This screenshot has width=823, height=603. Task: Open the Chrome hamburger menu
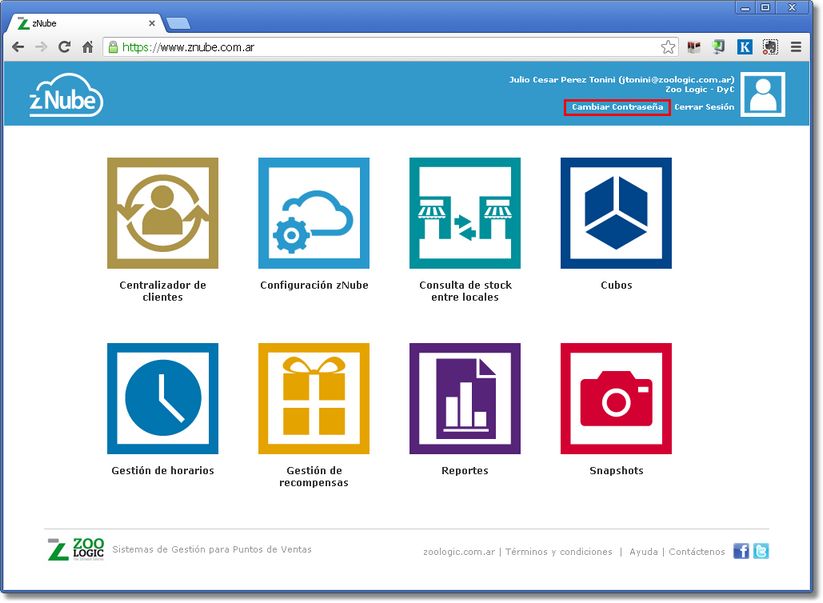coord(796,47)
